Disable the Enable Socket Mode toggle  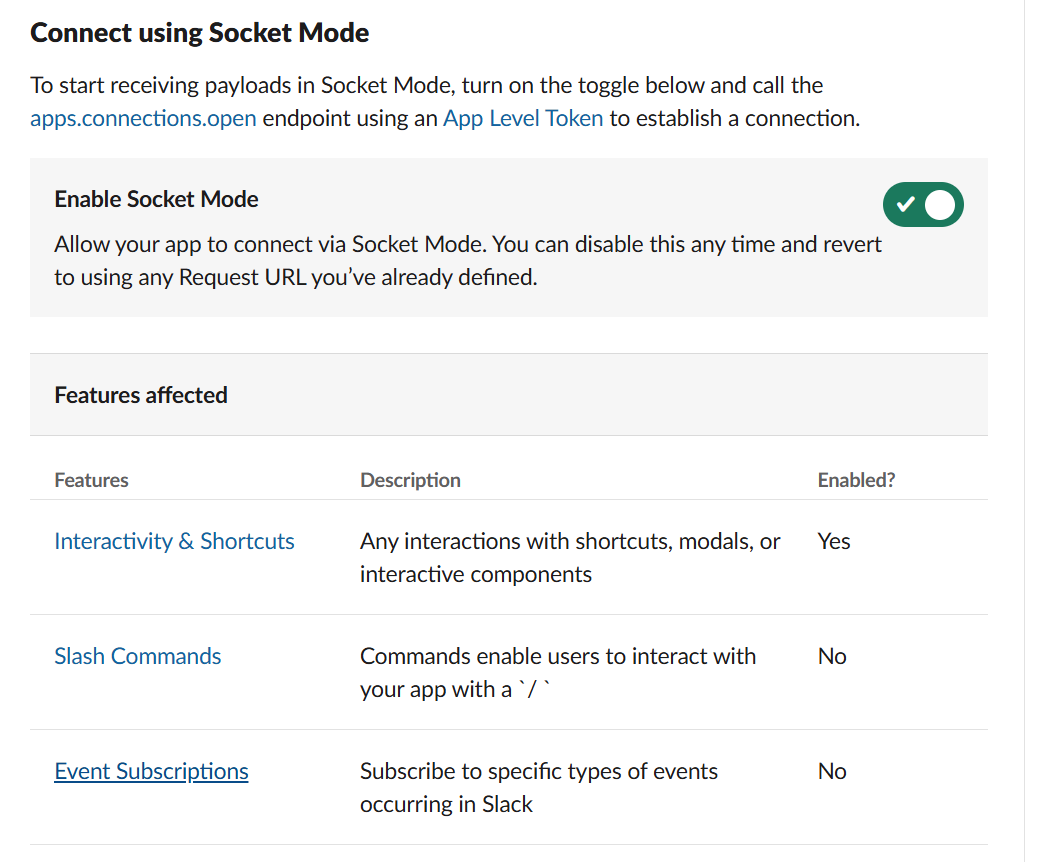coord(922,205)
